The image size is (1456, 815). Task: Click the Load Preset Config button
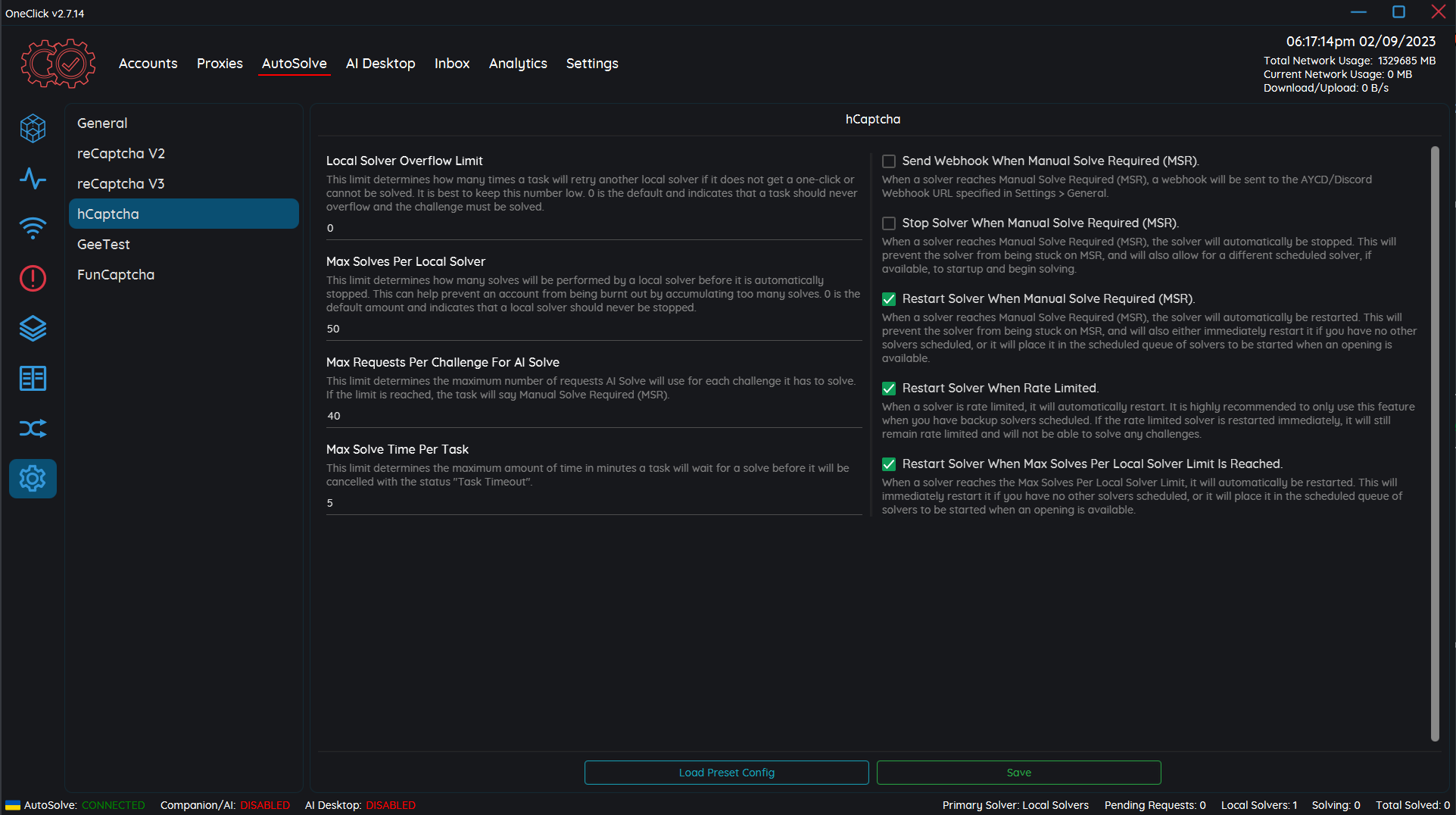[x=725, y=772]
